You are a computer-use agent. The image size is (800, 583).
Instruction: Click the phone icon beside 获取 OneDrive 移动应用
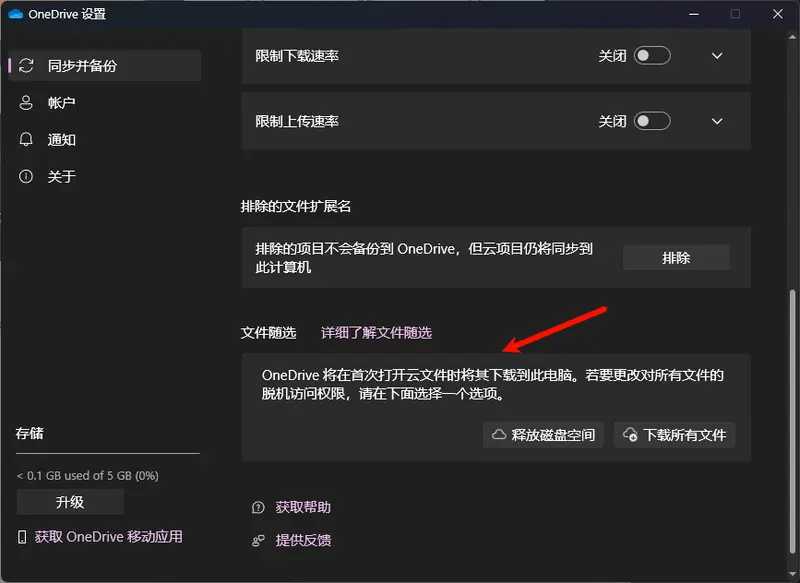tap(22, 537)
